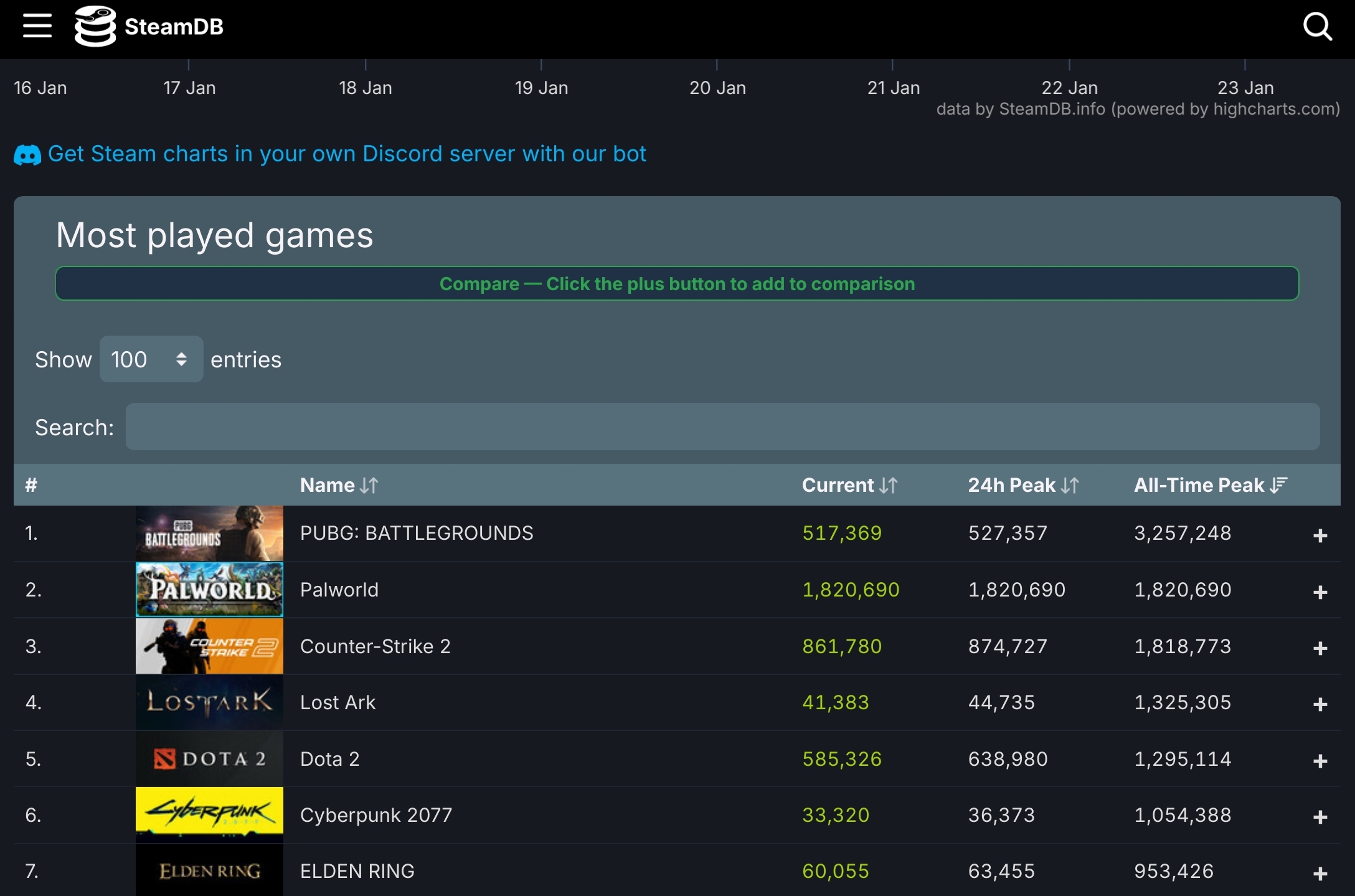
Task: Add ELDEN RING to comparison
Action: [1320, 874]
